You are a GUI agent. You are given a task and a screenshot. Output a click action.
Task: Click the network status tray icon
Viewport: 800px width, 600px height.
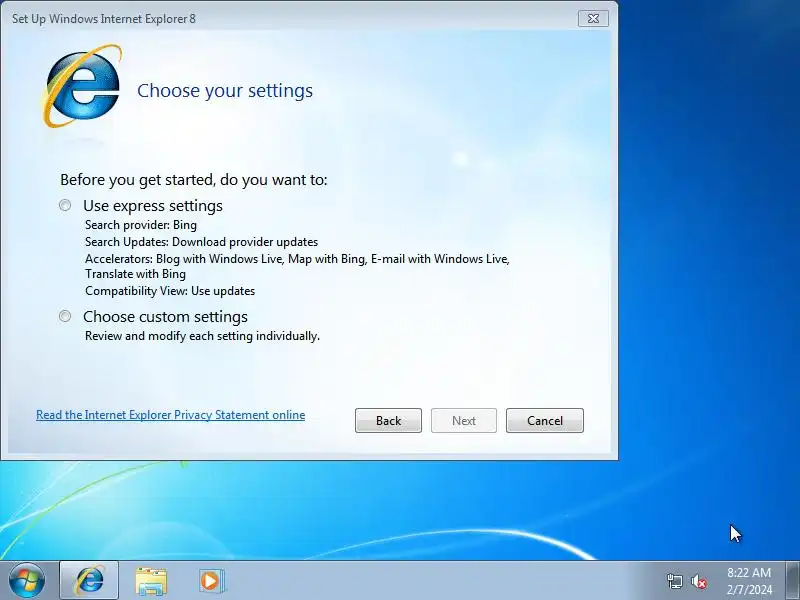coord(674,581)
